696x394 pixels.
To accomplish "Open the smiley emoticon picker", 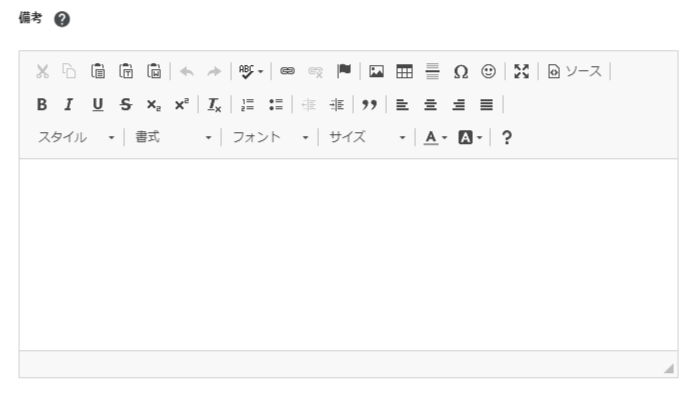I will tap(488, 71).
